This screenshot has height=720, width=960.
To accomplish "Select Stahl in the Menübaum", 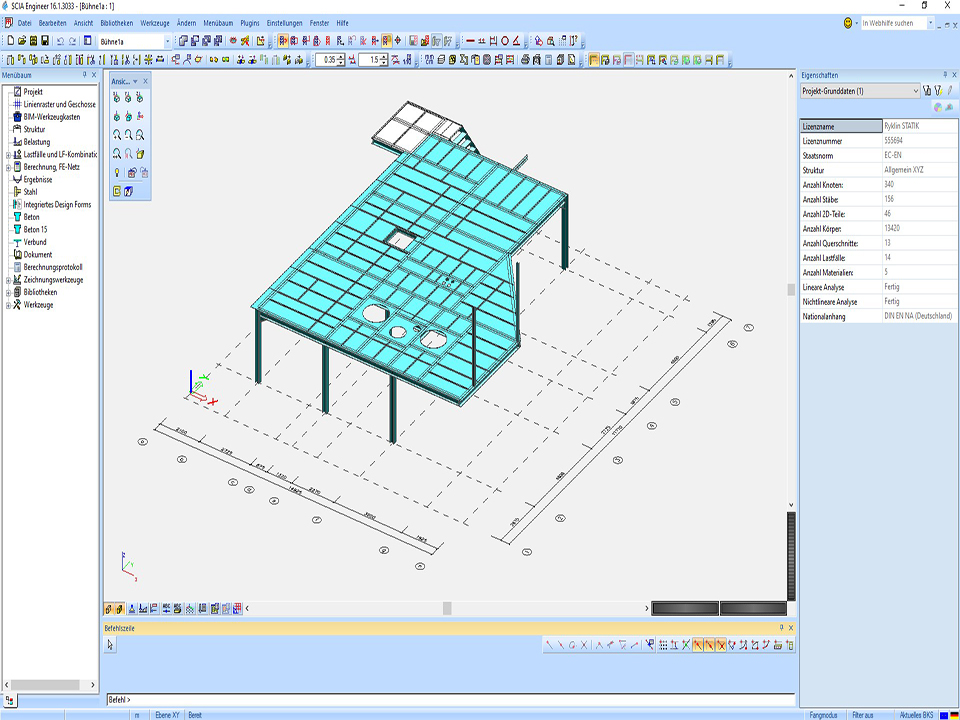I will tap(30, 192).
